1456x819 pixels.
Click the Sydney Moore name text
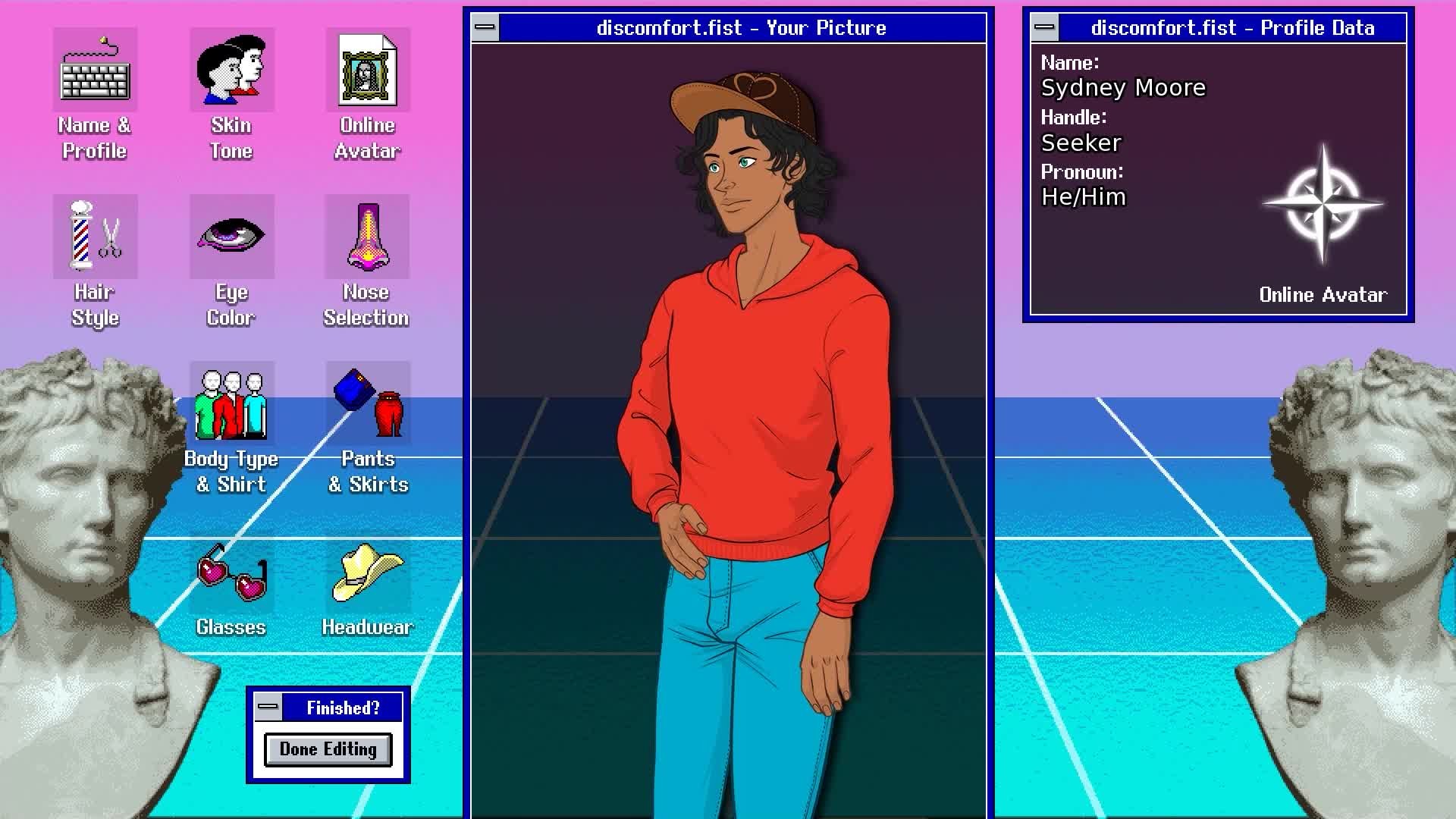(x=1122, y=88)
